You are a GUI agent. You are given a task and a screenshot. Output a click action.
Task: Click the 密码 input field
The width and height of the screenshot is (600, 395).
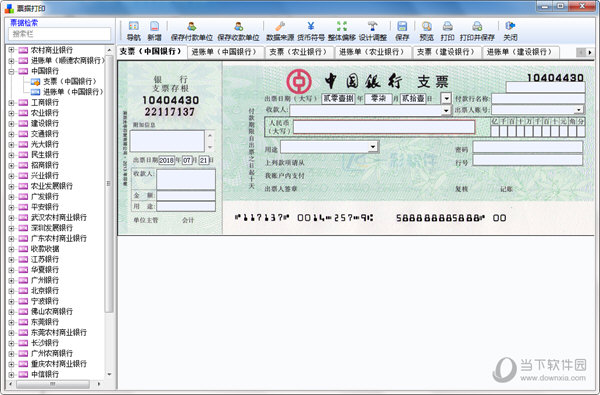[528, 147]
